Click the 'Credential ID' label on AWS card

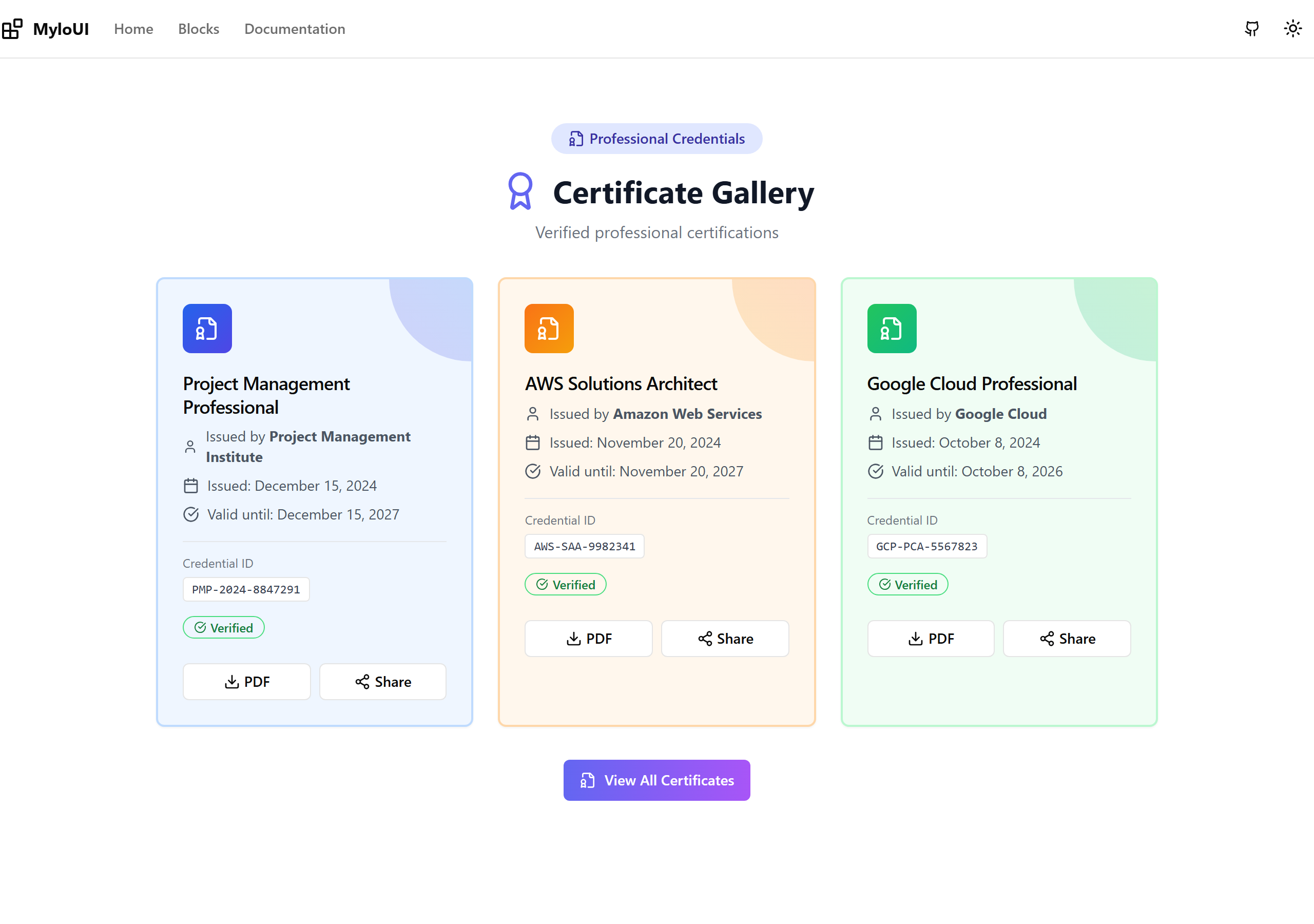coord(561,521)
